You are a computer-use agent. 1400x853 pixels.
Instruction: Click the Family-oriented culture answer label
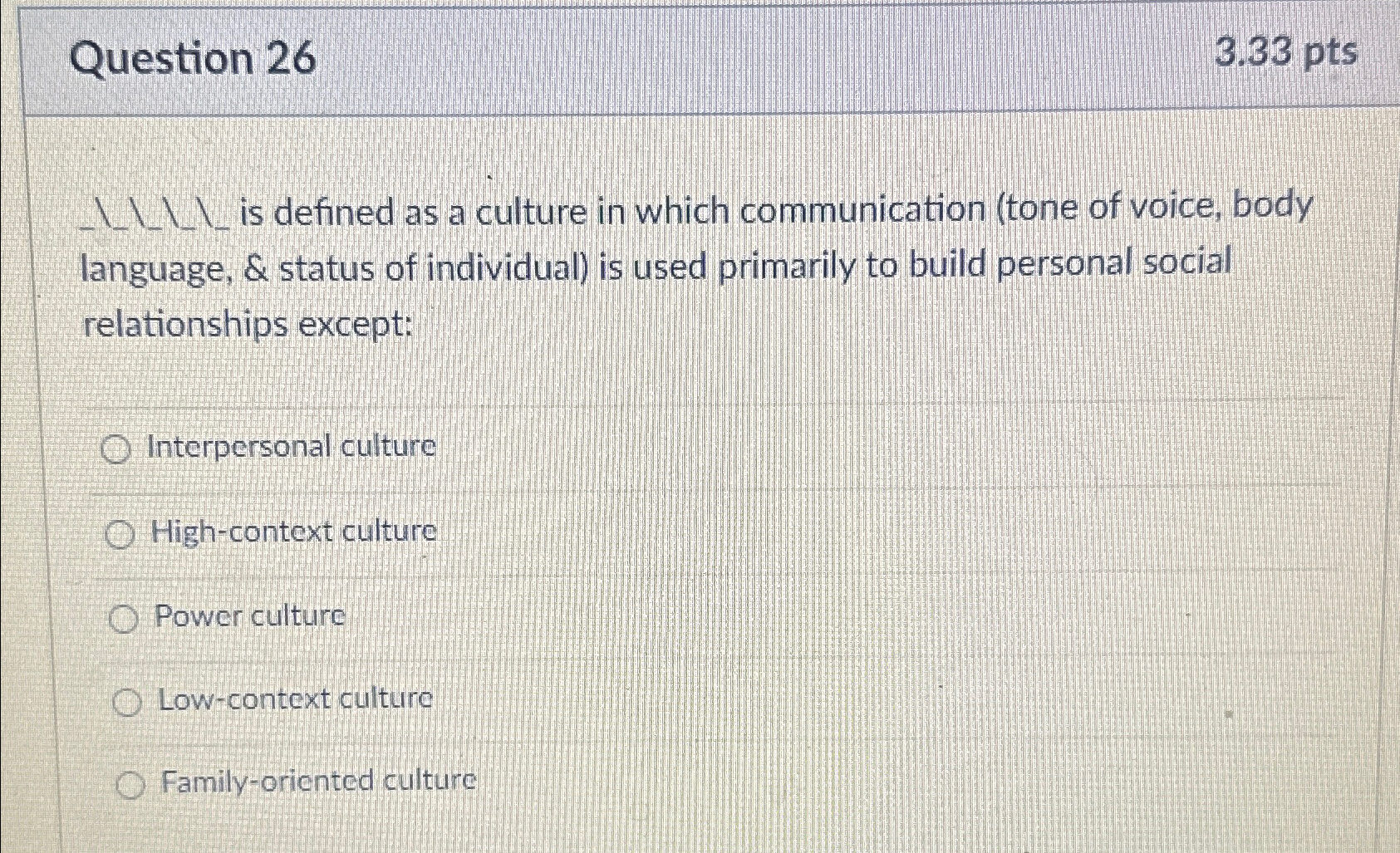pos(317,781)
